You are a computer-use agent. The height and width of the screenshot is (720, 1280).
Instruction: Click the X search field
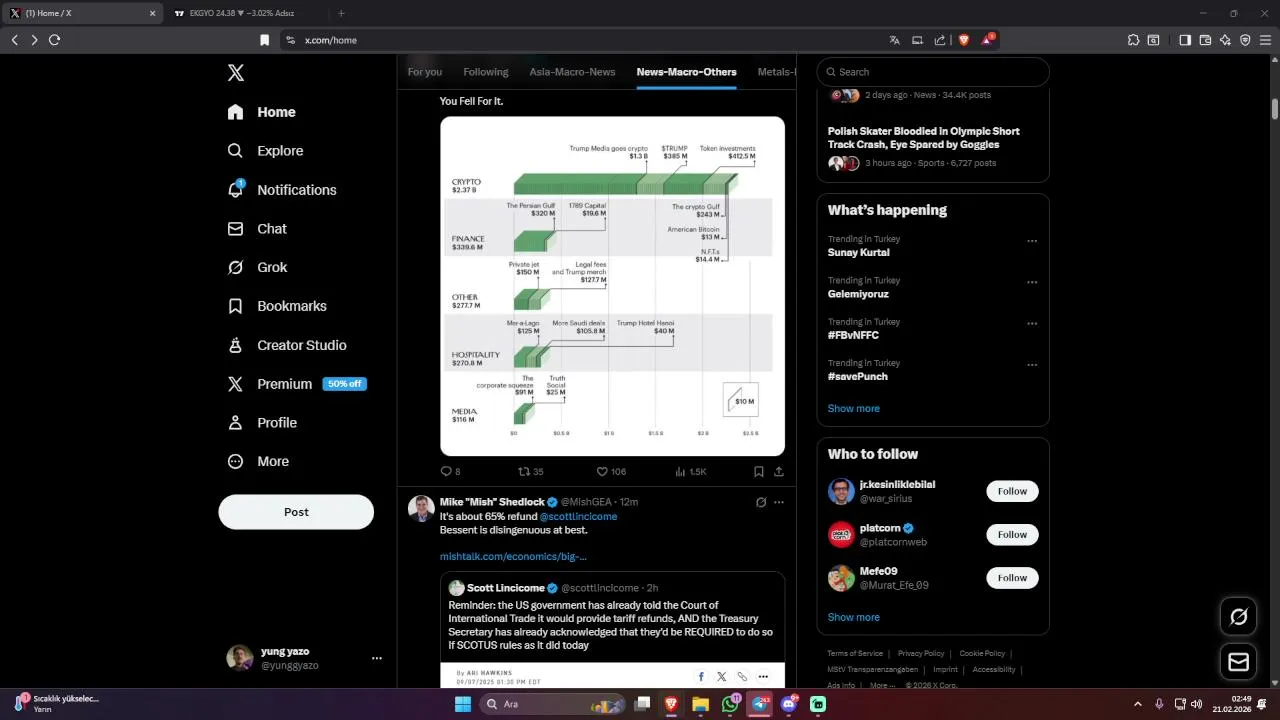(933, 72)
